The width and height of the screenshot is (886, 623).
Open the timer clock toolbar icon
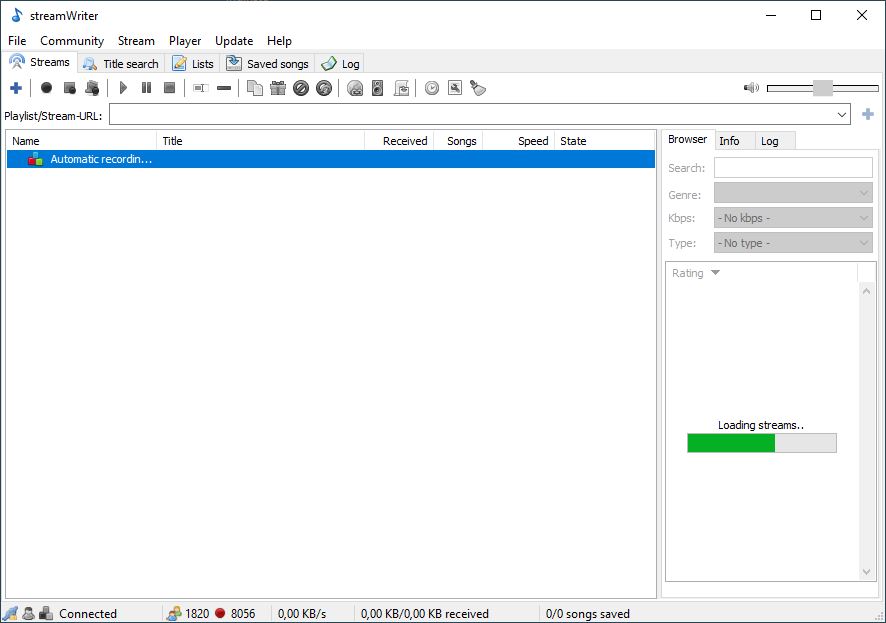(432, 88)
